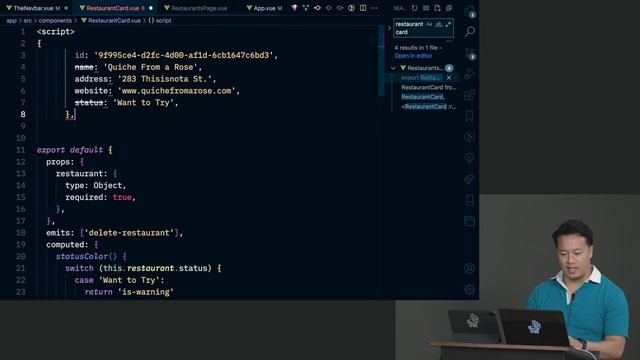The height and width of the screenshot is (360, 640).
Task: Open the App.vue tab
Action: 264,8
